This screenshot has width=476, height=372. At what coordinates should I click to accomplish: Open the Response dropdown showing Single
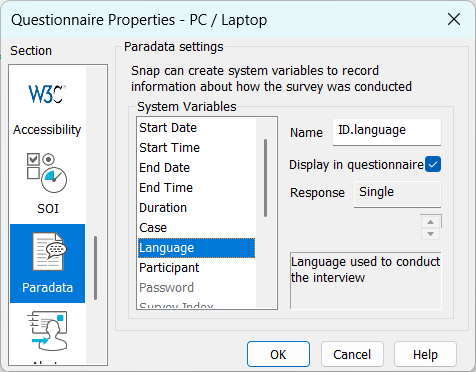tap(398, 193)
